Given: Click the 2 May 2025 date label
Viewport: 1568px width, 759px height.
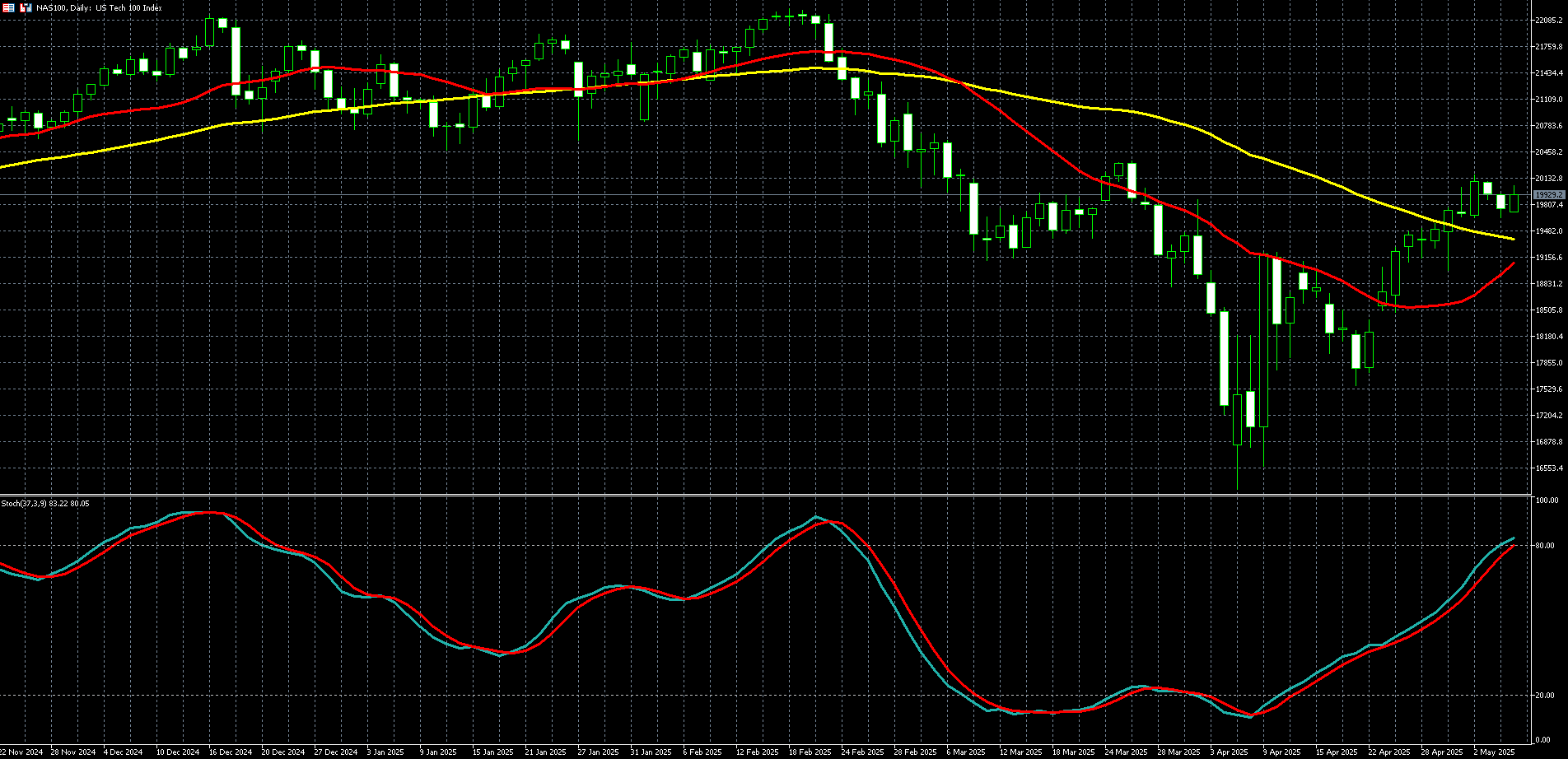Looking at the screenshot, I should pos(1494,752).
